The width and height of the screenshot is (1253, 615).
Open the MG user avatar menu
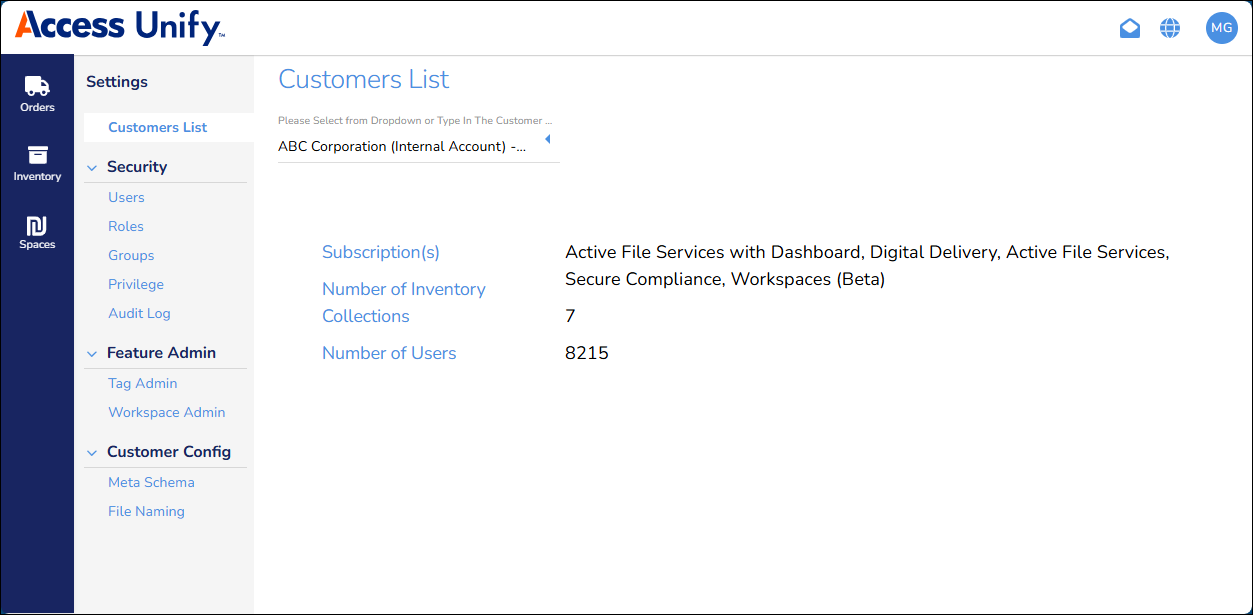(1221, 28)
